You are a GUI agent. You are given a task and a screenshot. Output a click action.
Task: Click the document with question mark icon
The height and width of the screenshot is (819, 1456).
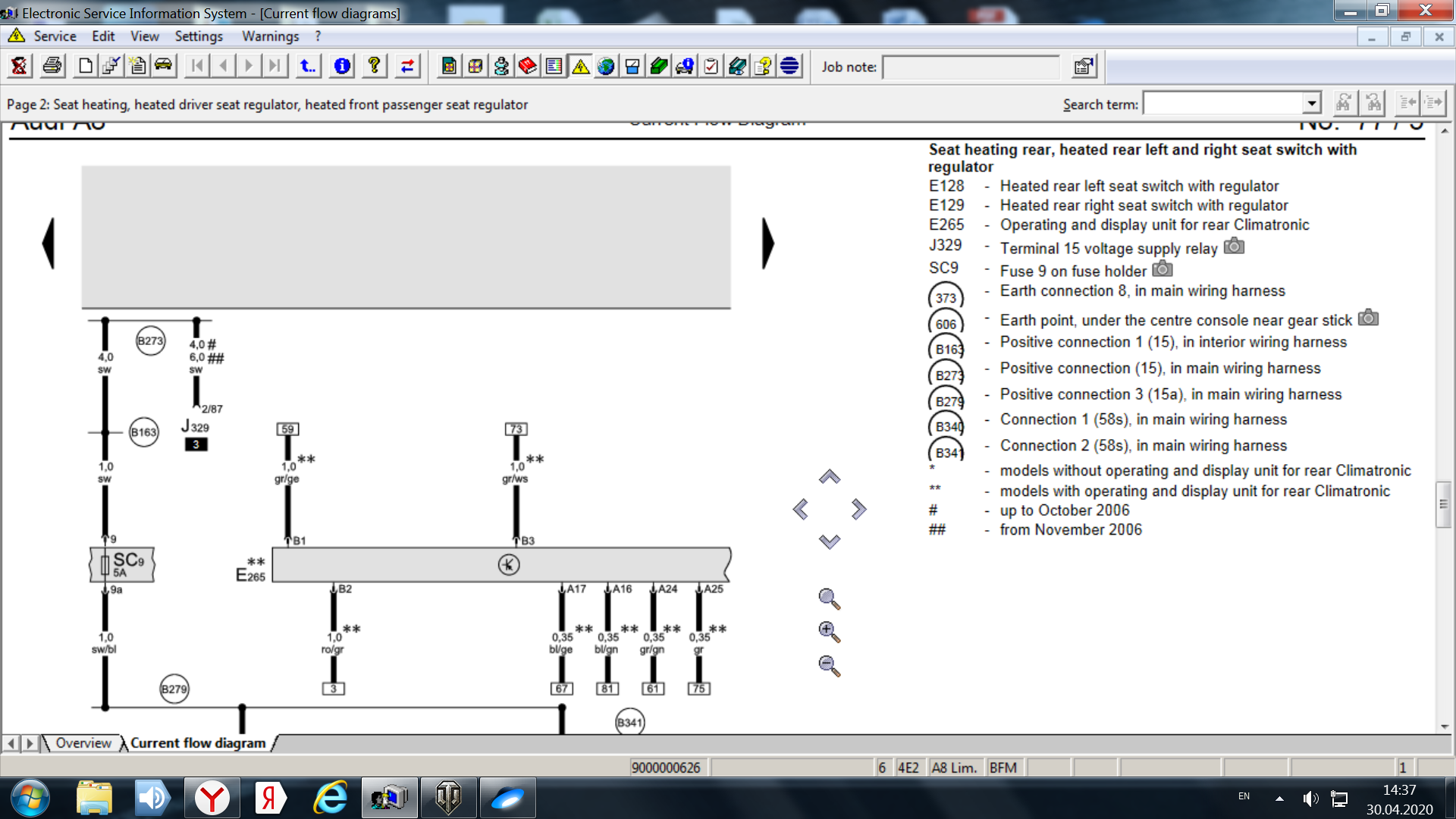[x=764, y=67]
